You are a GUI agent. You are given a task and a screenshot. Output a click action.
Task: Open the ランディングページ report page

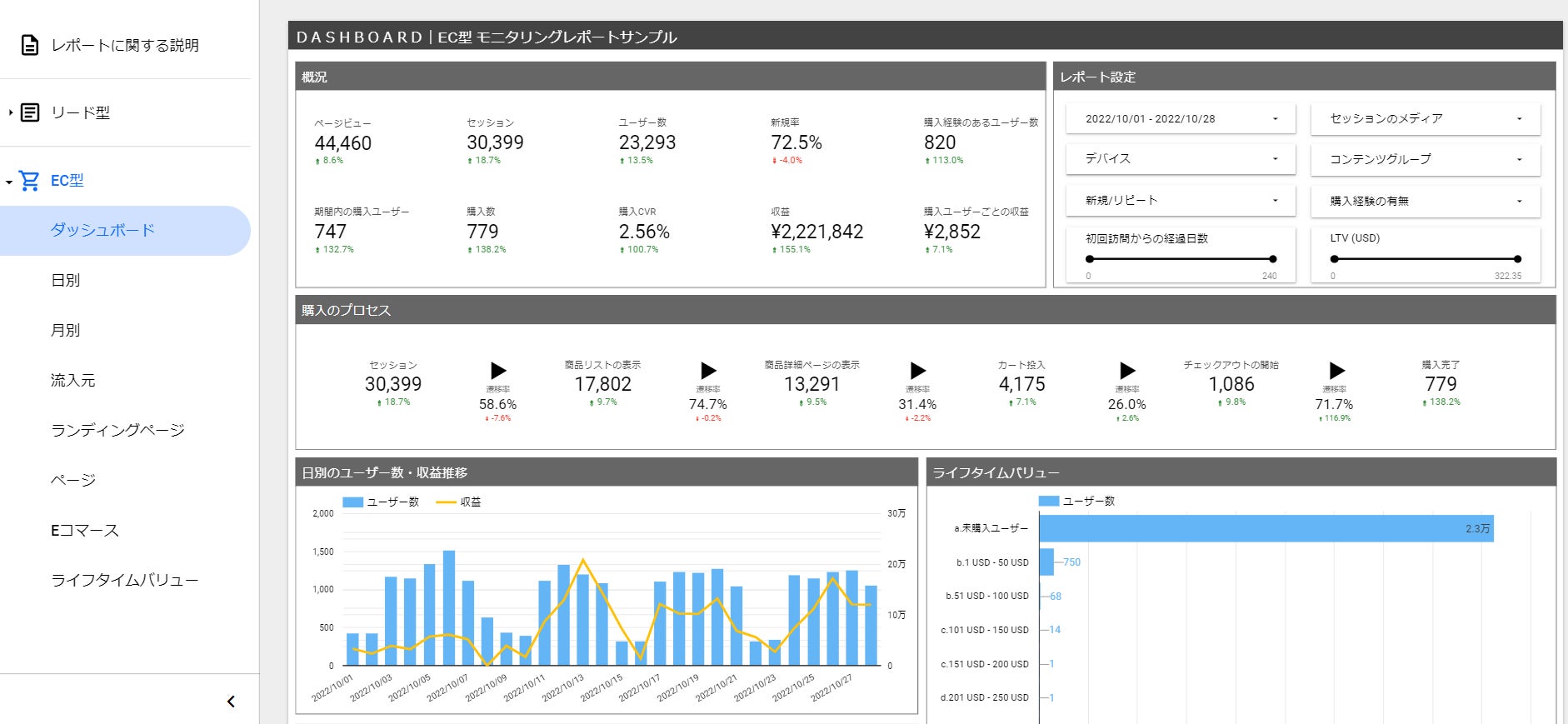117,430
